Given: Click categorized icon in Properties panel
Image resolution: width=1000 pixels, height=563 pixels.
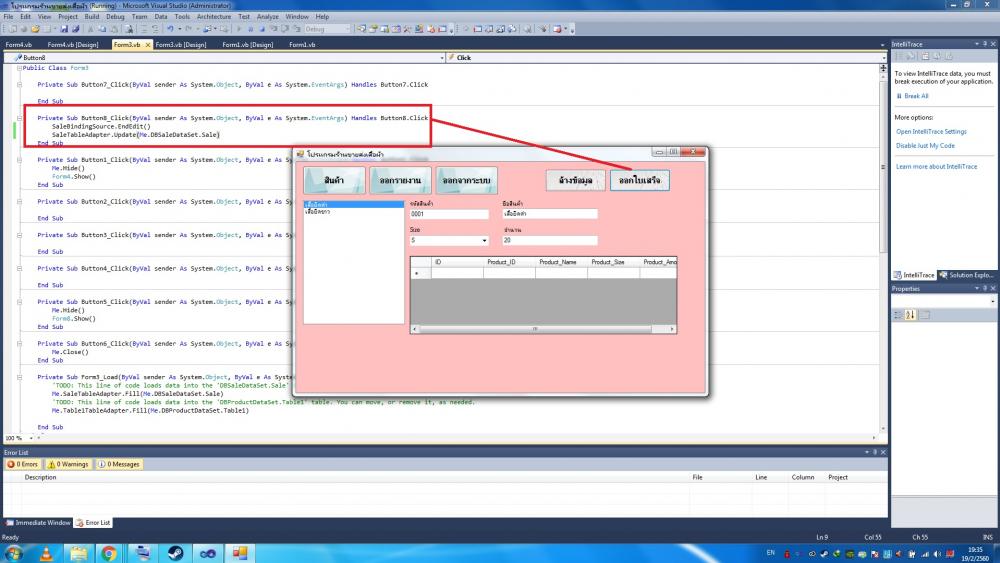Looking at the screenshot, I should (898, 314).
